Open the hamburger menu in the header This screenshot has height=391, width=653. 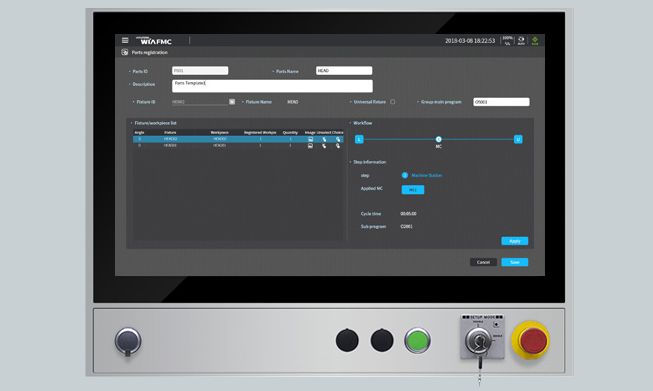125,40
